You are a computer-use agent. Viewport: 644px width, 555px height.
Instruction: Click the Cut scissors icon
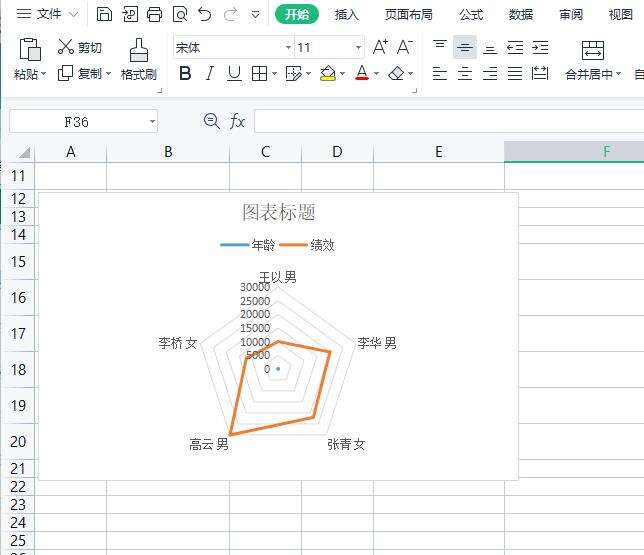click(x=66, y=47)
